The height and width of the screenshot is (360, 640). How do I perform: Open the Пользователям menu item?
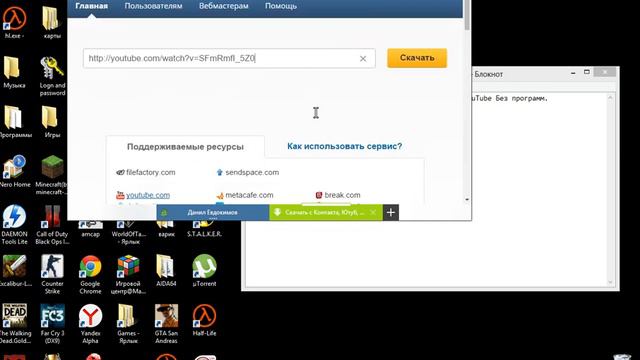coord(153,6)
